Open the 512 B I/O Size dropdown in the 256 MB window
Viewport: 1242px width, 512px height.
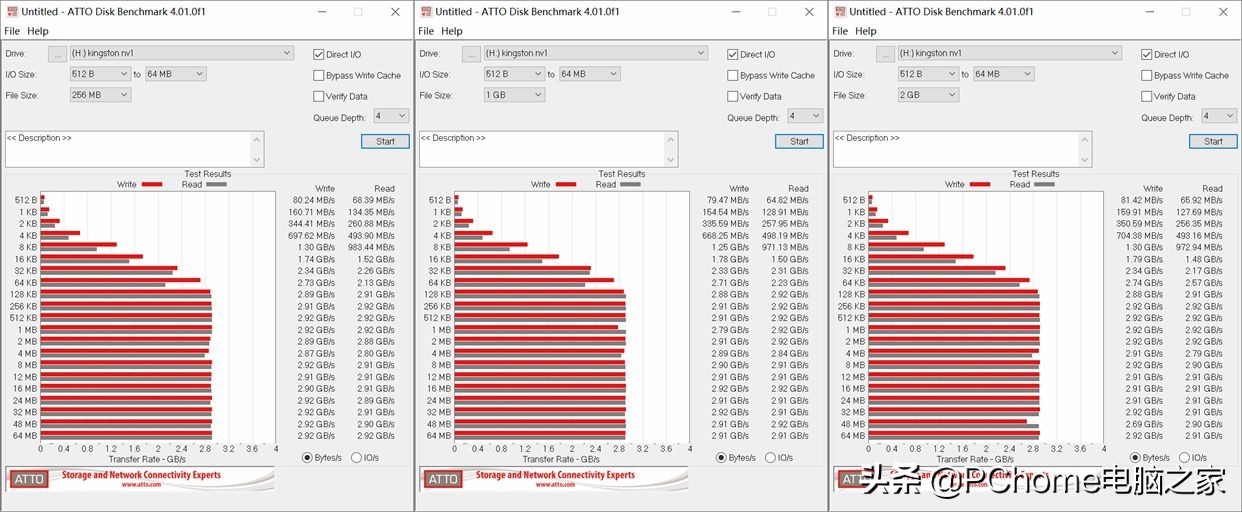(x=100, y=74)
